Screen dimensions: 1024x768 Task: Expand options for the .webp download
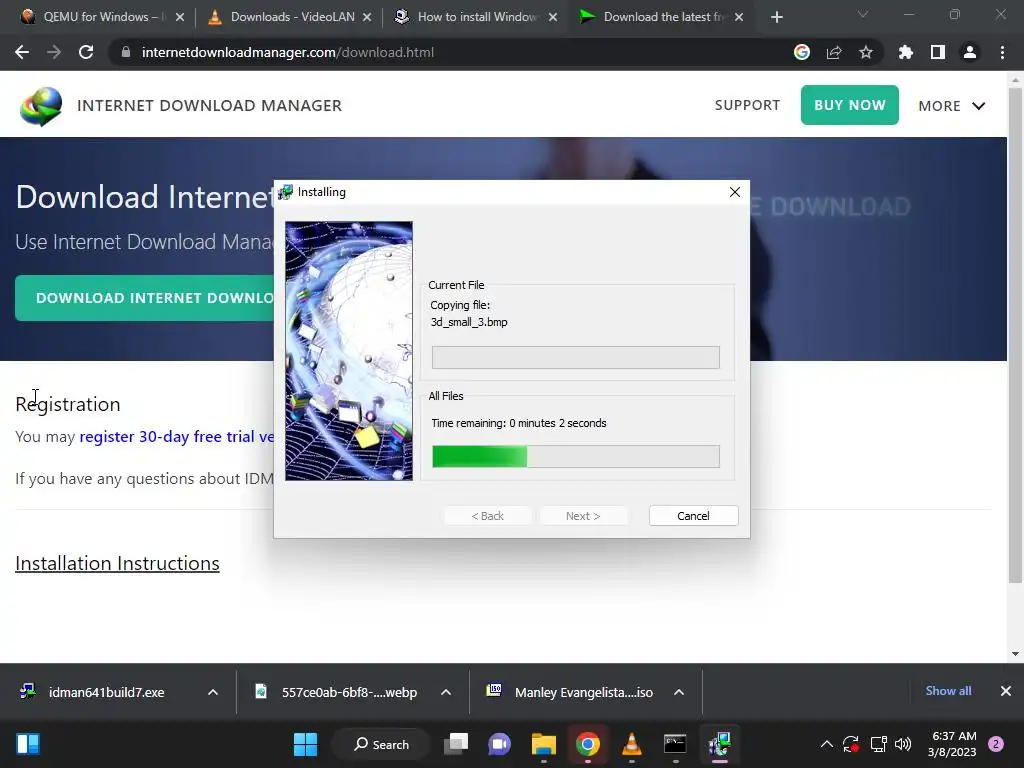[x=446, y=692]
